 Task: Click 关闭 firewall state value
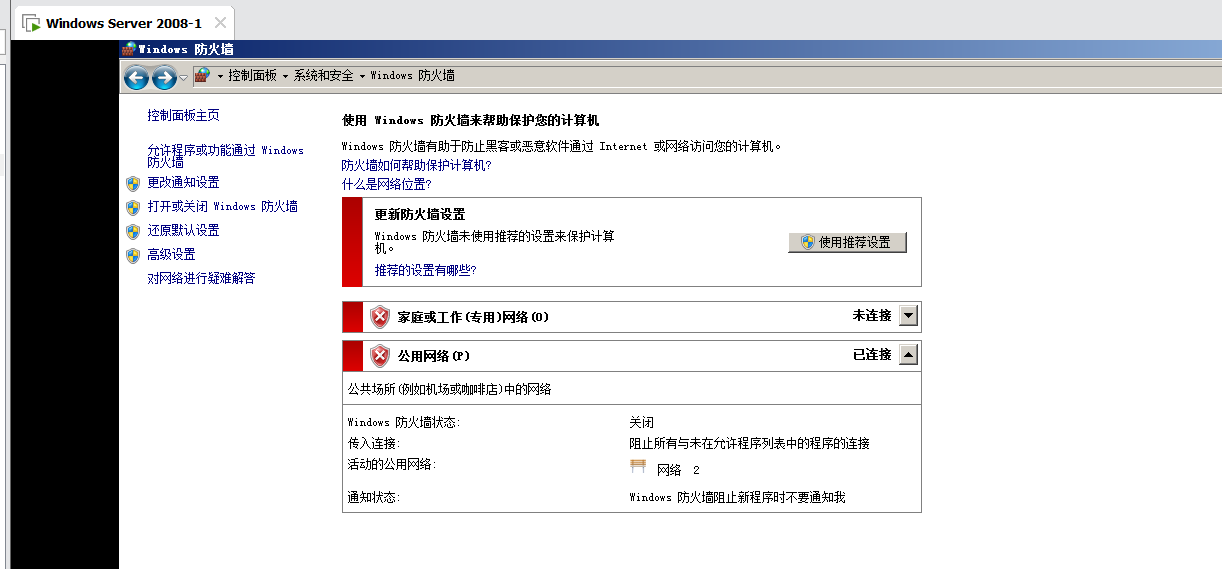641,424
